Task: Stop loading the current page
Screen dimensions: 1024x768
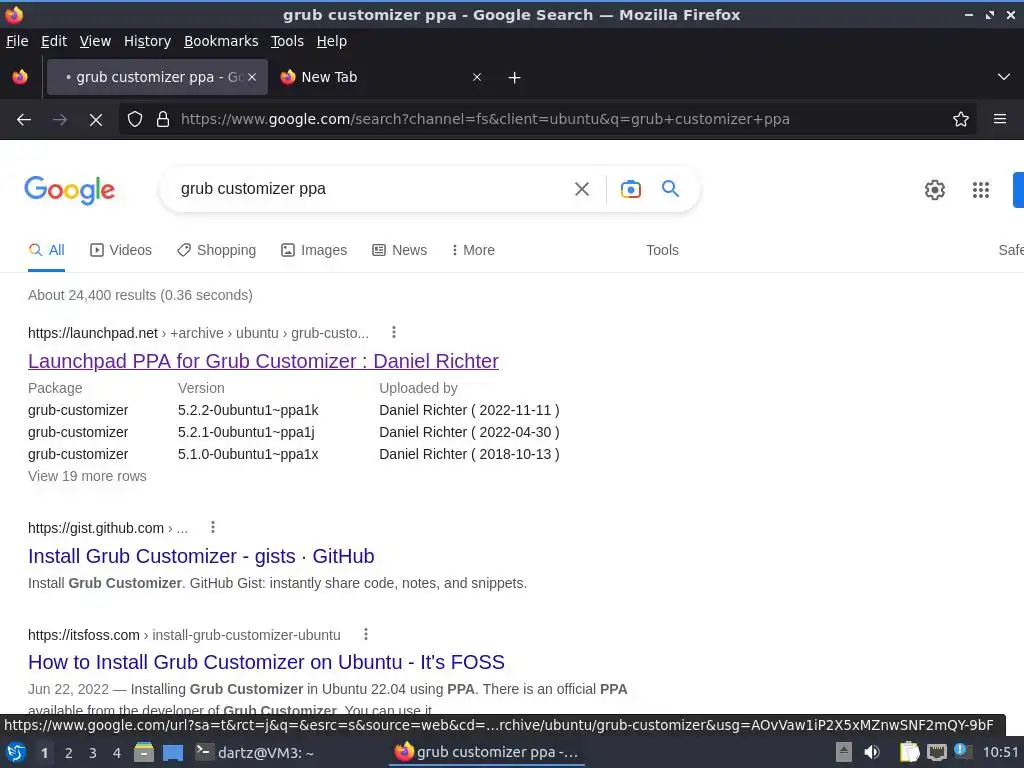Action: (x=96, y=120)
